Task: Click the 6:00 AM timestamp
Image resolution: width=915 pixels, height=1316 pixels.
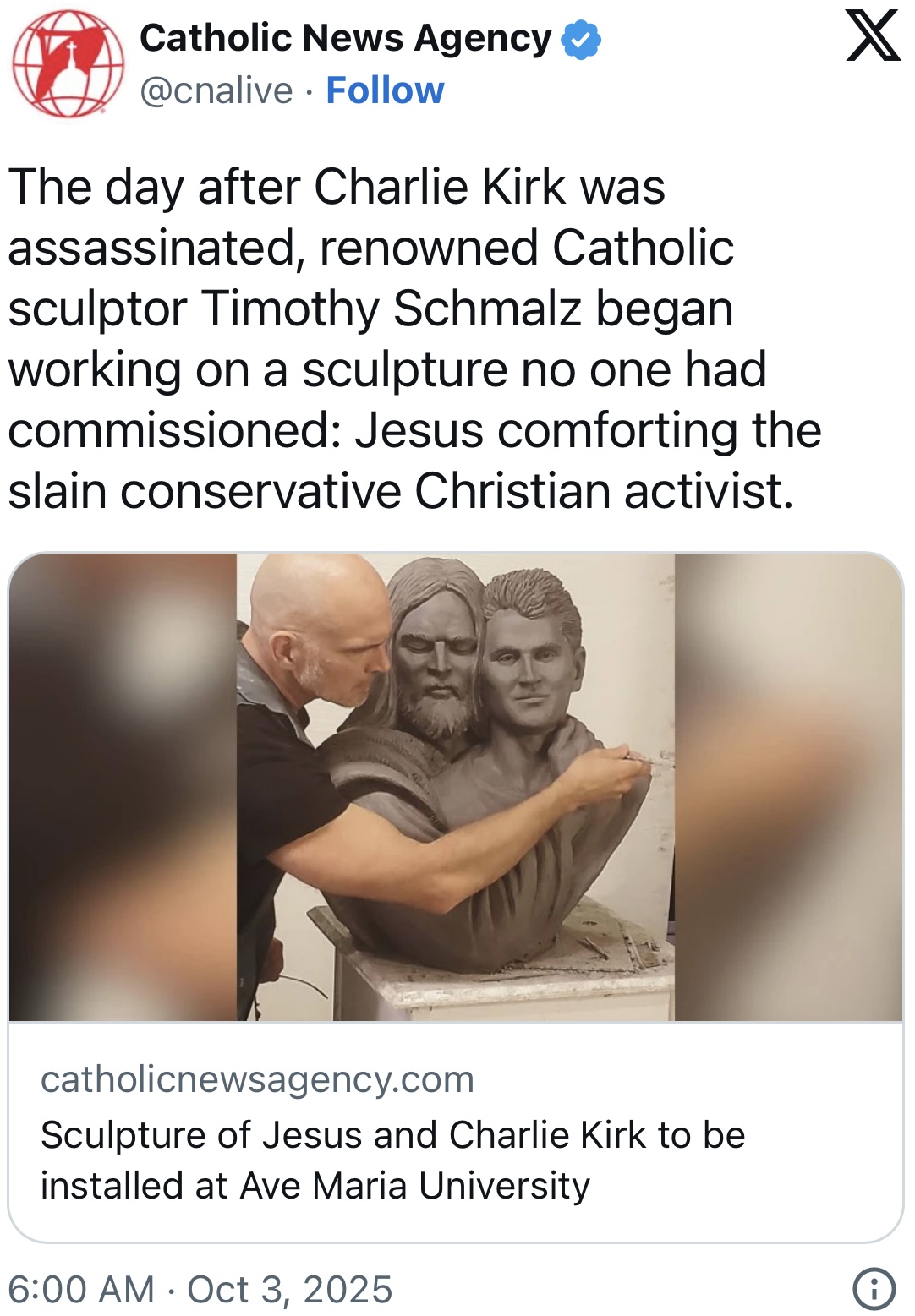Action: (x=82, y=1290)
